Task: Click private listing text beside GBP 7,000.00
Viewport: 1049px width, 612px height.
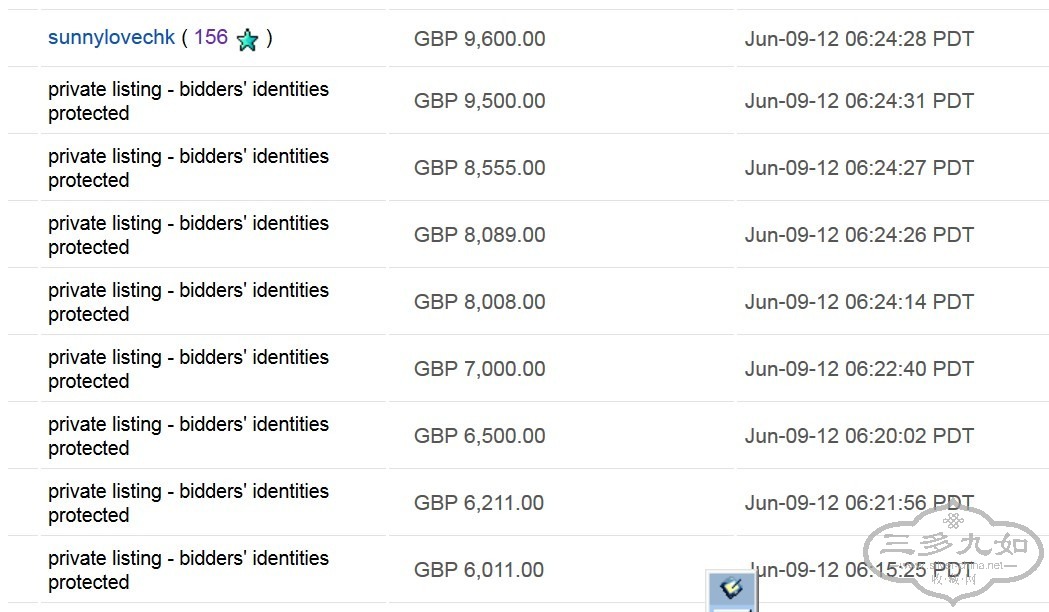Action: pyautogui.click(x=188, y=369)
